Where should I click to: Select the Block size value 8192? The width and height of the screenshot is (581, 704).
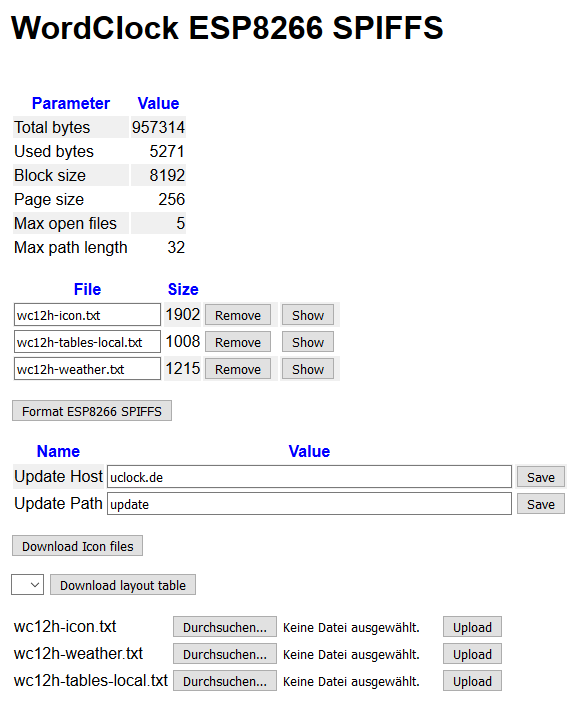167,175
